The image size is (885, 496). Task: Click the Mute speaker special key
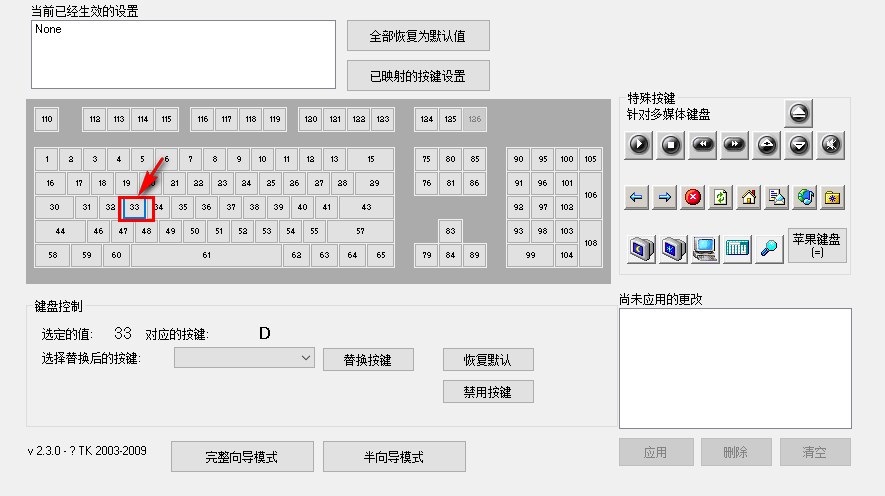pos(831,145)
